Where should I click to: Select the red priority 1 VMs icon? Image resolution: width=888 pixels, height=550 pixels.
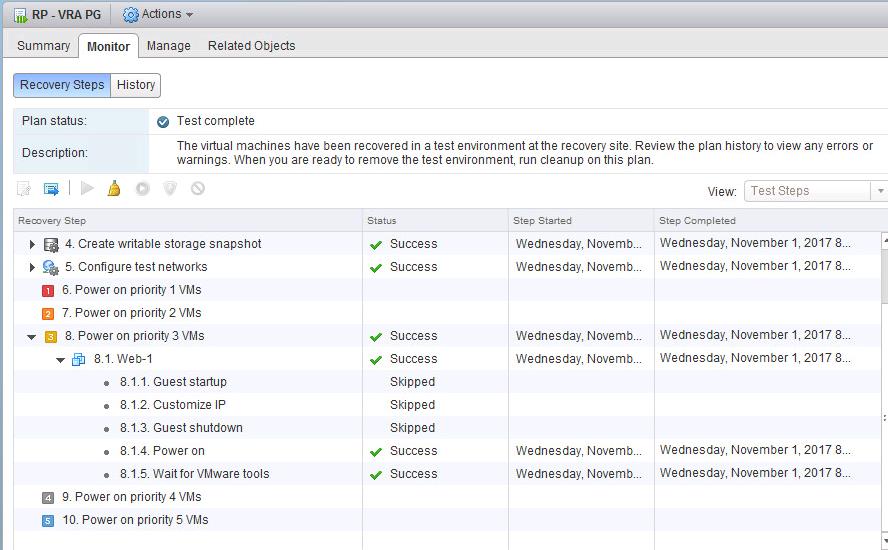[48, 291]
